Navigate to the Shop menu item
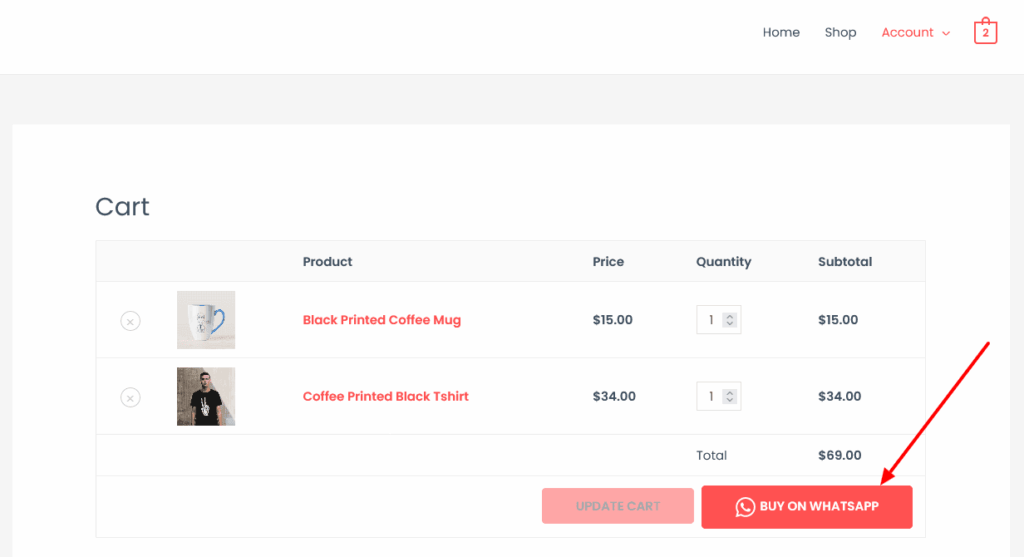The image size is (1024, 557). click(x=840, y=32)
